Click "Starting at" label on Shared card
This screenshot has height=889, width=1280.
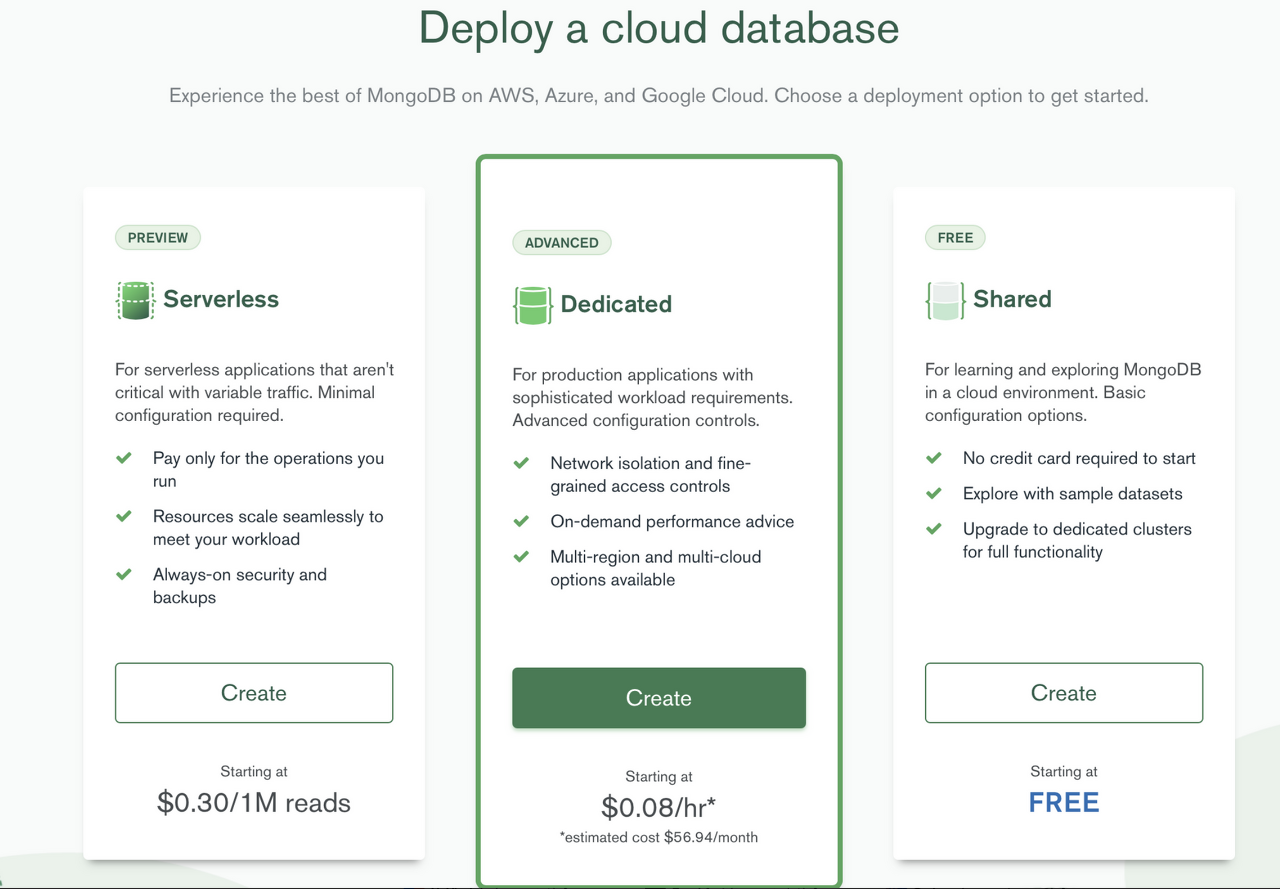[x=1064, y=771]
